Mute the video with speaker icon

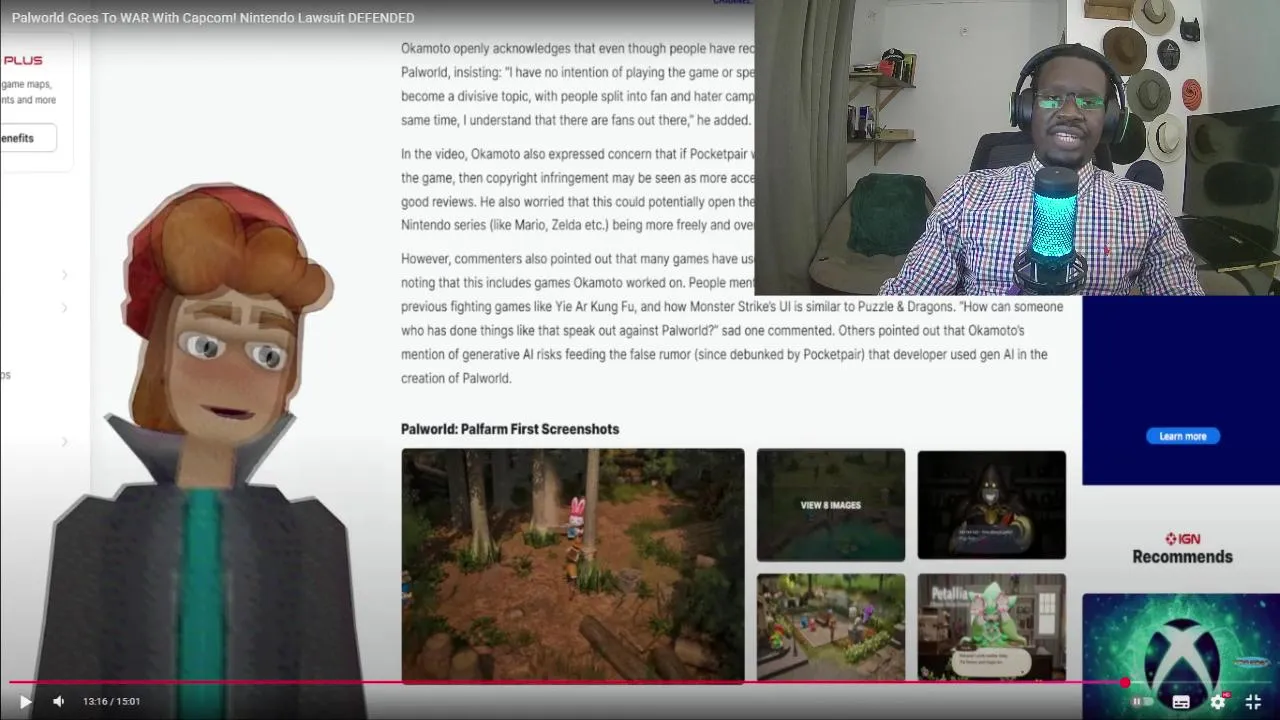pyautogui.click(x=58, y=702)
